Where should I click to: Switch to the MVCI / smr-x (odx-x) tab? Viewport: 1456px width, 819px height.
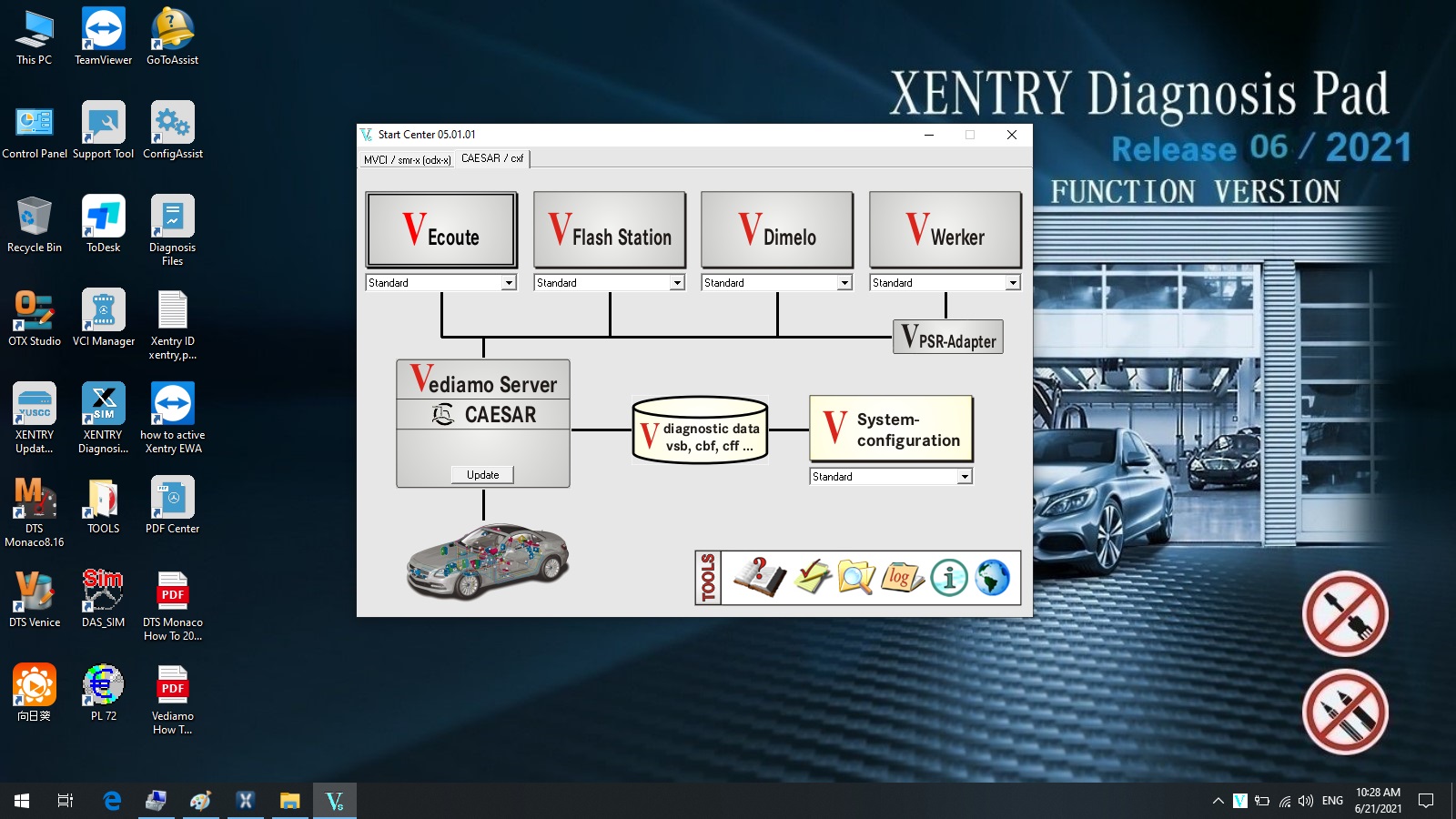point(407,159)
